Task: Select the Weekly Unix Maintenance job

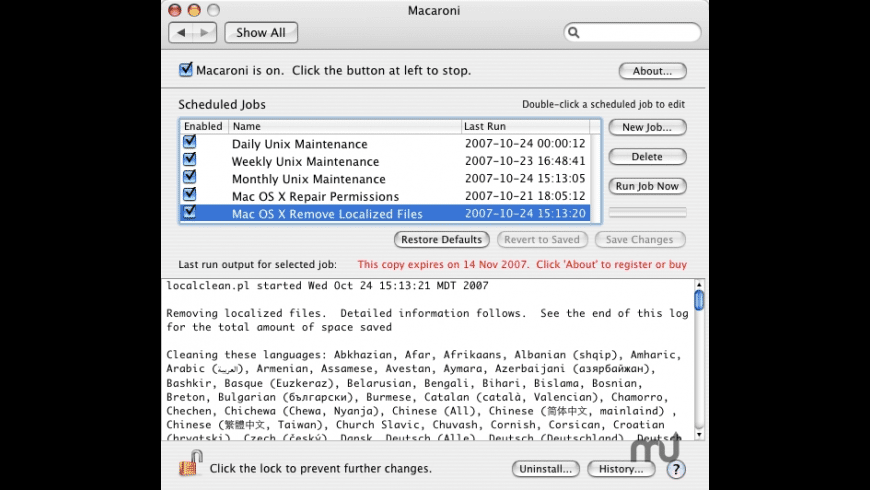Action: (x=385, y=161)
